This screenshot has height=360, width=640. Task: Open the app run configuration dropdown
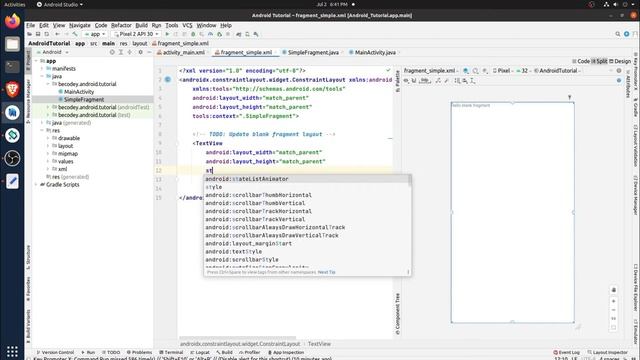pos(94,34)
